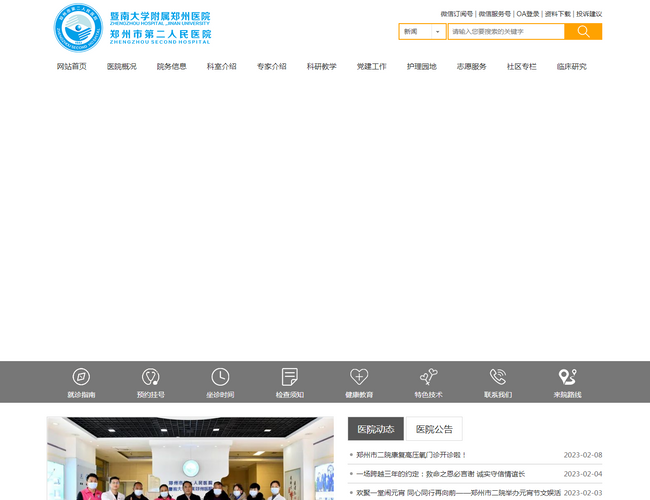
Task: Open the 联系我们 phone icon
Action: pos(498,377)
